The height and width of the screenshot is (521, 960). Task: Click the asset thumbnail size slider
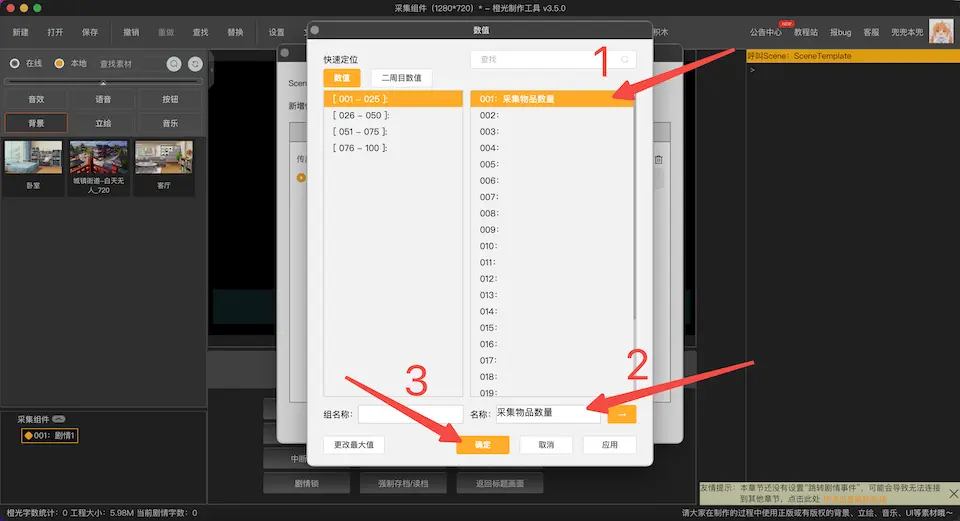click(104, 81)
